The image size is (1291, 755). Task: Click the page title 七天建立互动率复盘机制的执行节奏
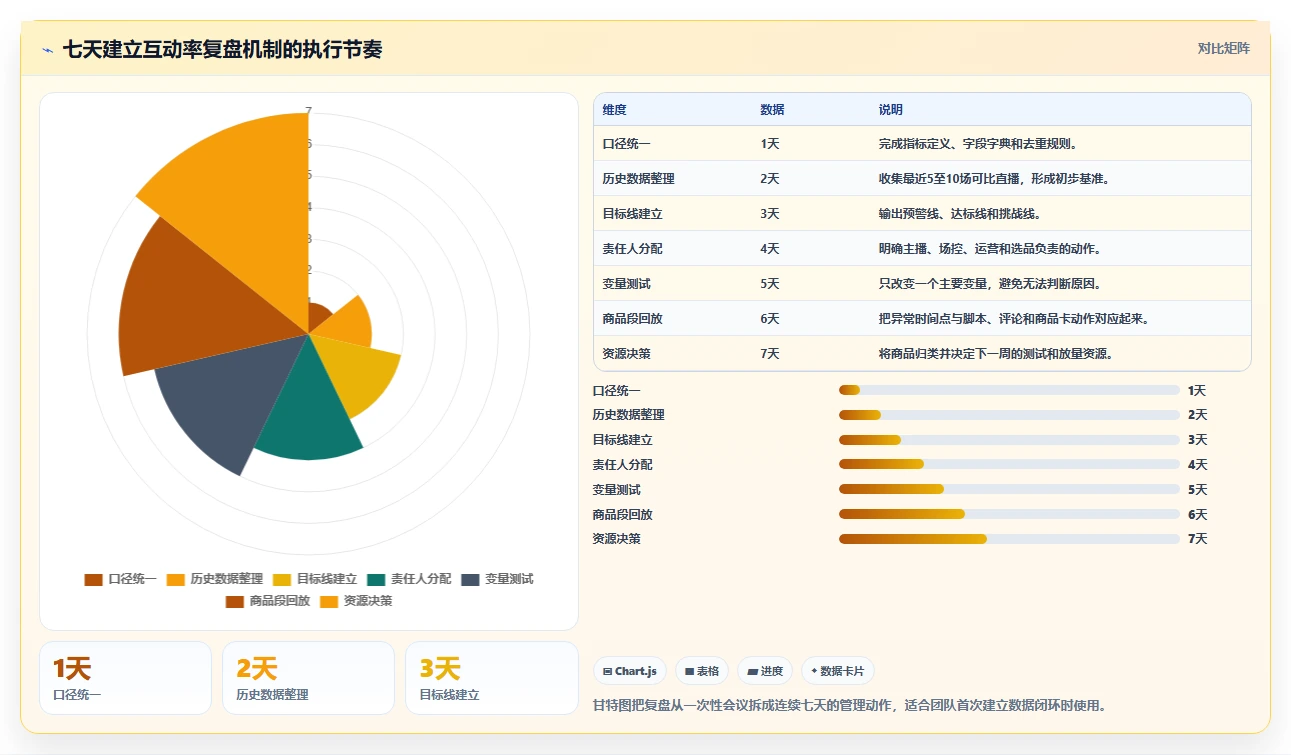[223, 49]
